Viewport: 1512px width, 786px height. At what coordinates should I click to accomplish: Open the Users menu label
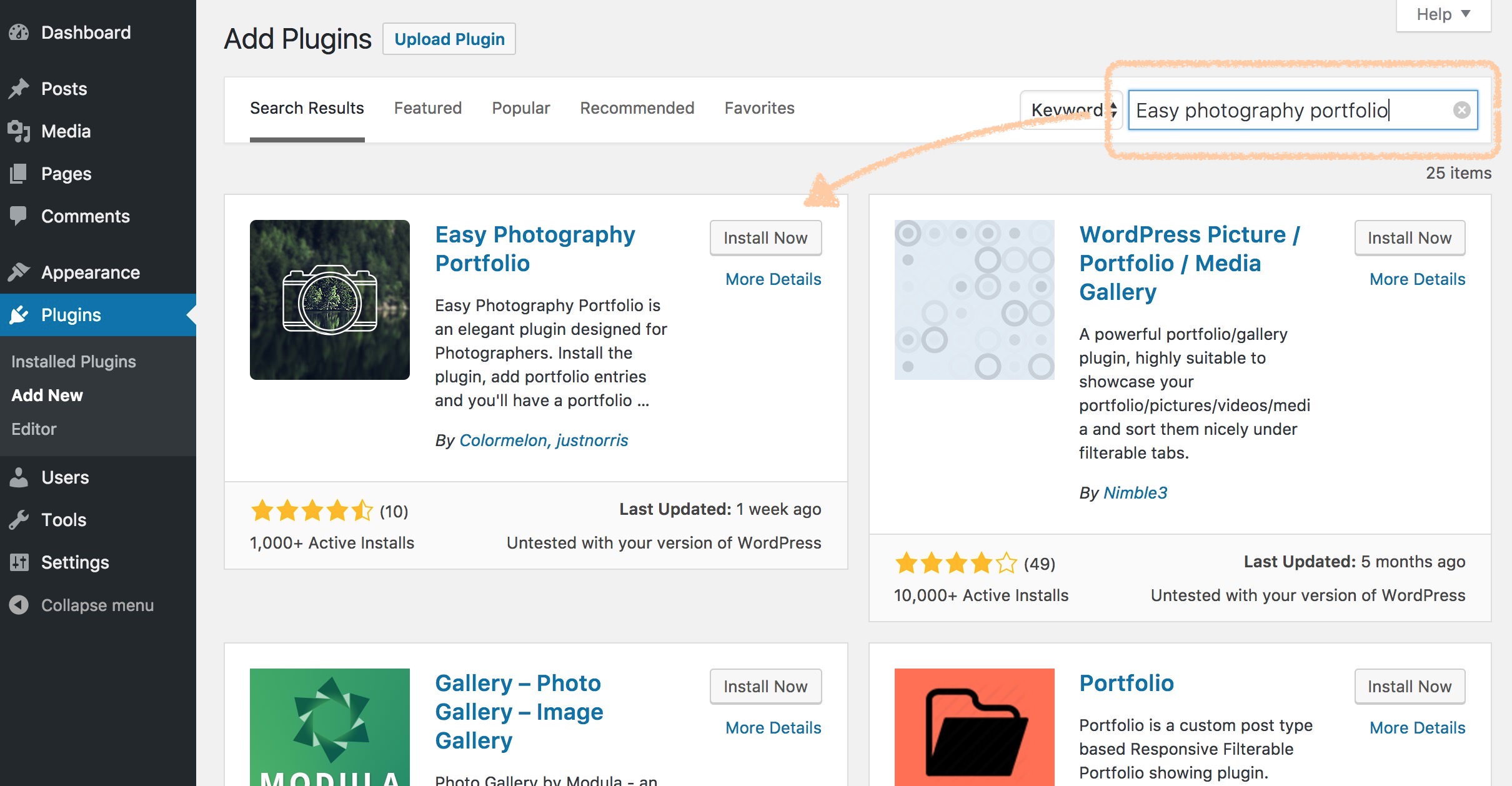coord(66,477)
